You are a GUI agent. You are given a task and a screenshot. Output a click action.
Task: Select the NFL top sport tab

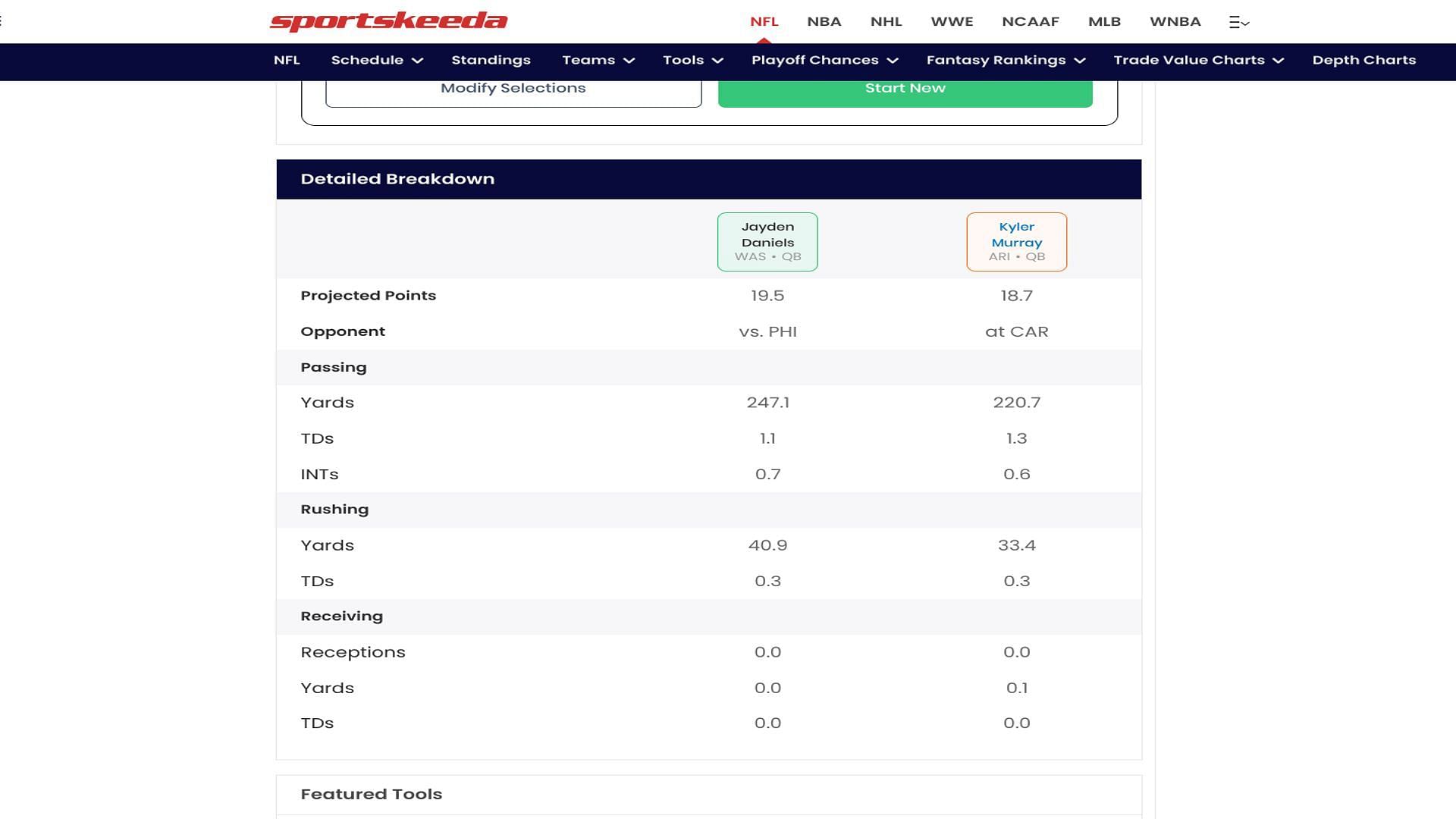(764, 21)
